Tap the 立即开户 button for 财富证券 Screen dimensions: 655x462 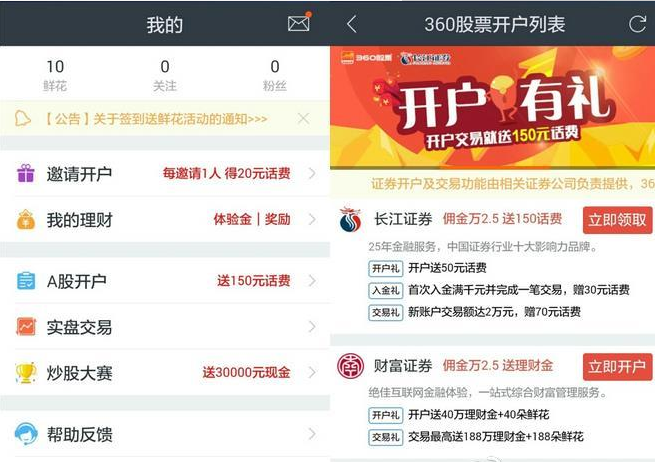click(617, 367)
